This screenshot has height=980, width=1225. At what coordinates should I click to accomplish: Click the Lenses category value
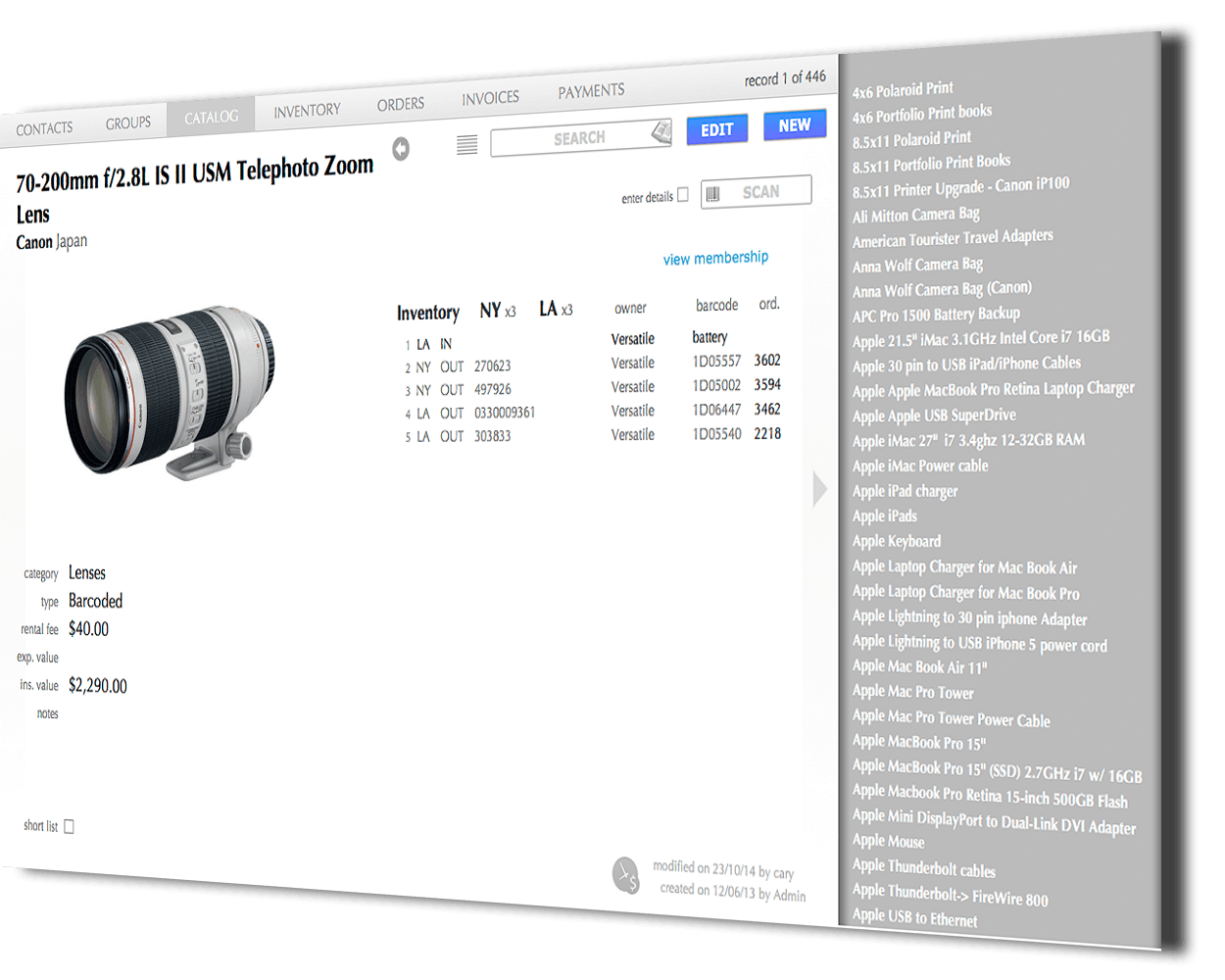pos(87,573)
